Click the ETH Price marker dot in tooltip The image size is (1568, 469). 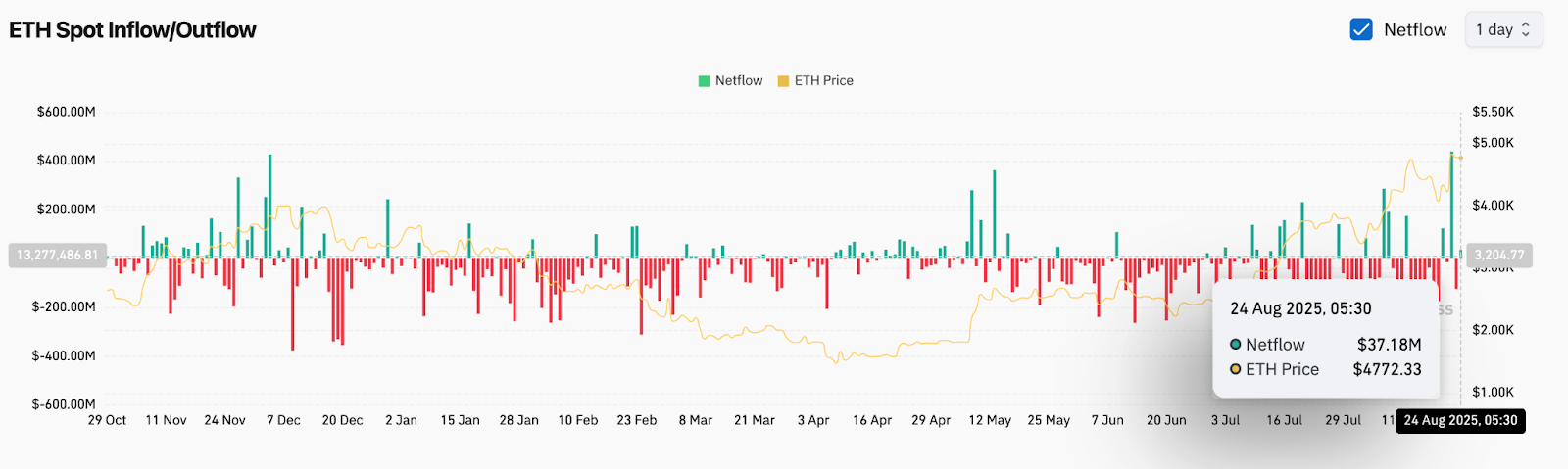tap(1236, 369)
